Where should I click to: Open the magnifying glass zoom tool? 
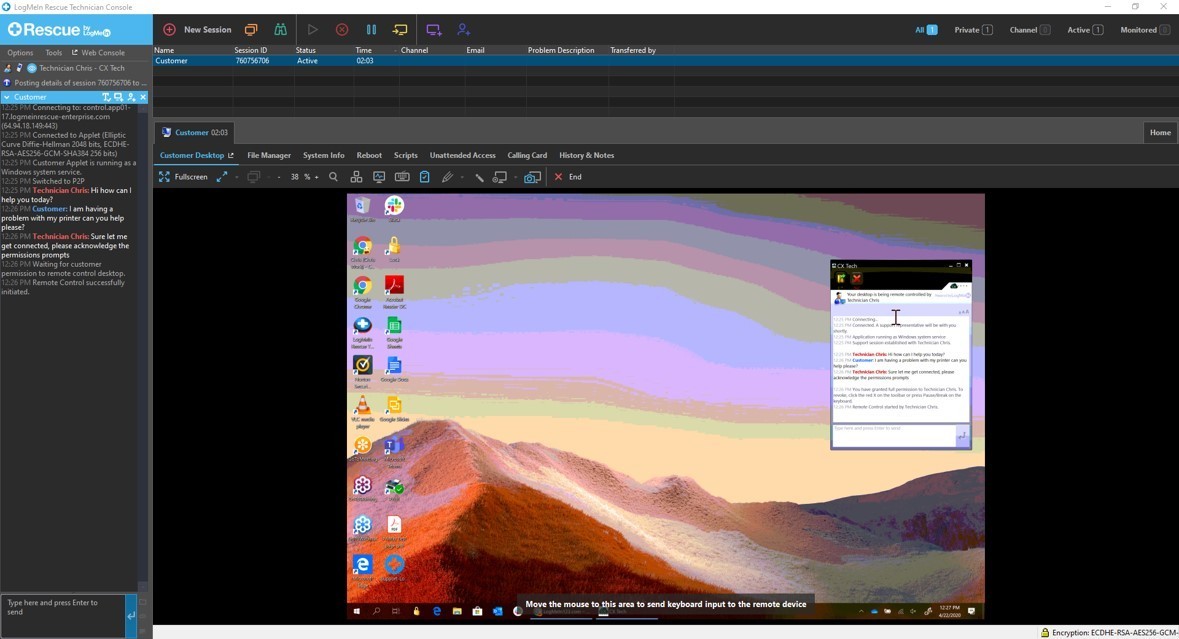[x=333, y=177]
